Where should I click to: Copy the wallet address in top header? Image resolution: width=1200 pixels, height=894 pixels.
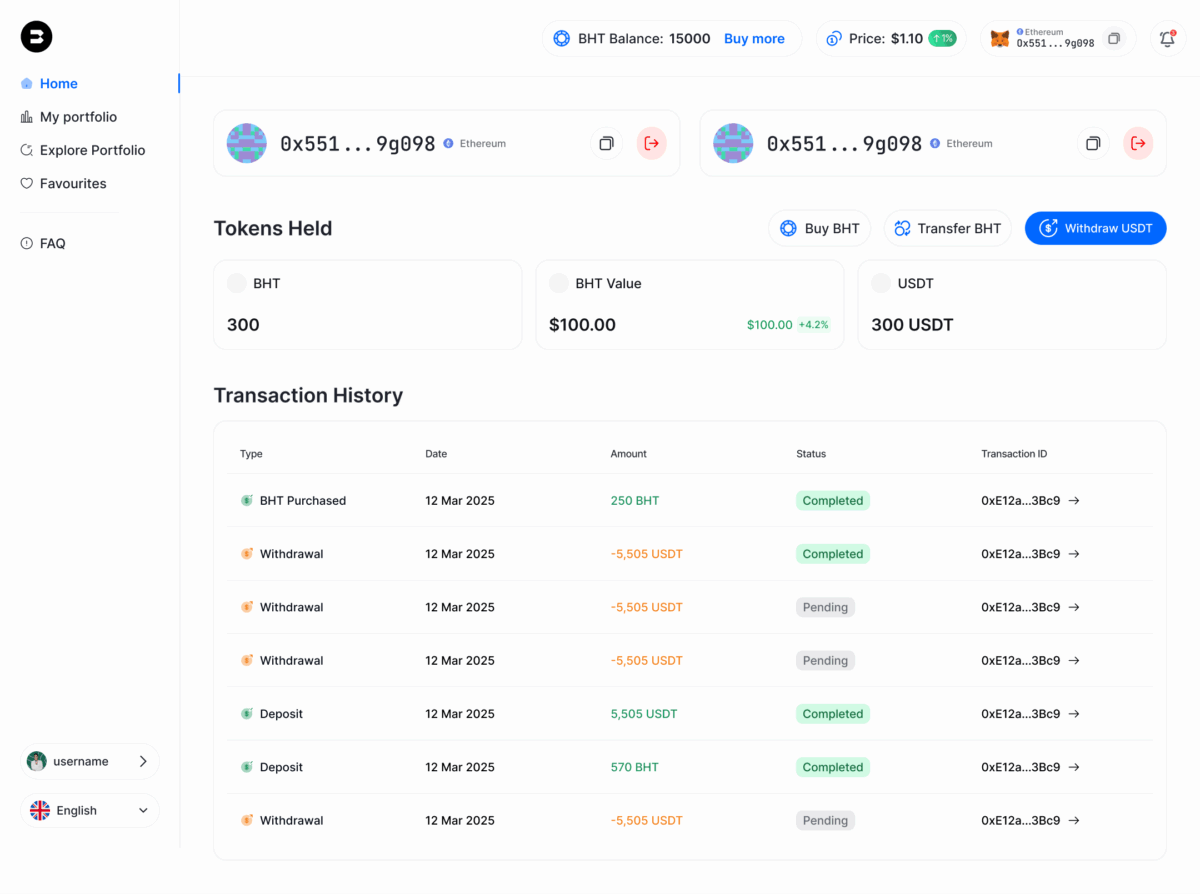(x=1114, y=39)
